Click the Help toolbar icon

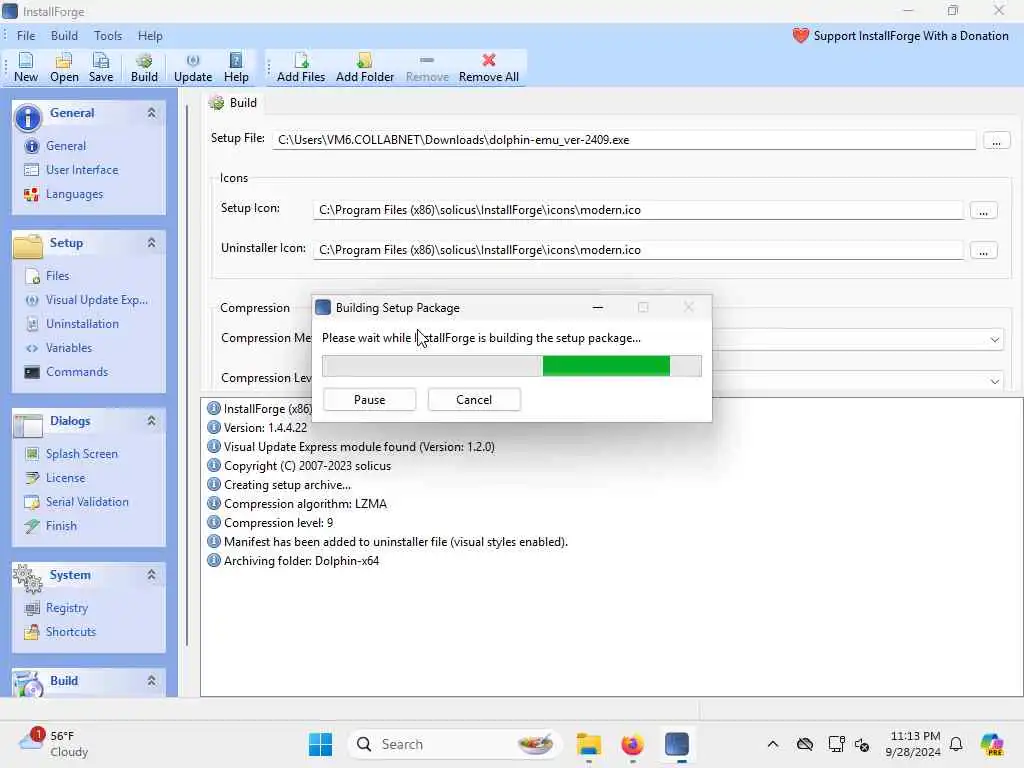[236, 67]
